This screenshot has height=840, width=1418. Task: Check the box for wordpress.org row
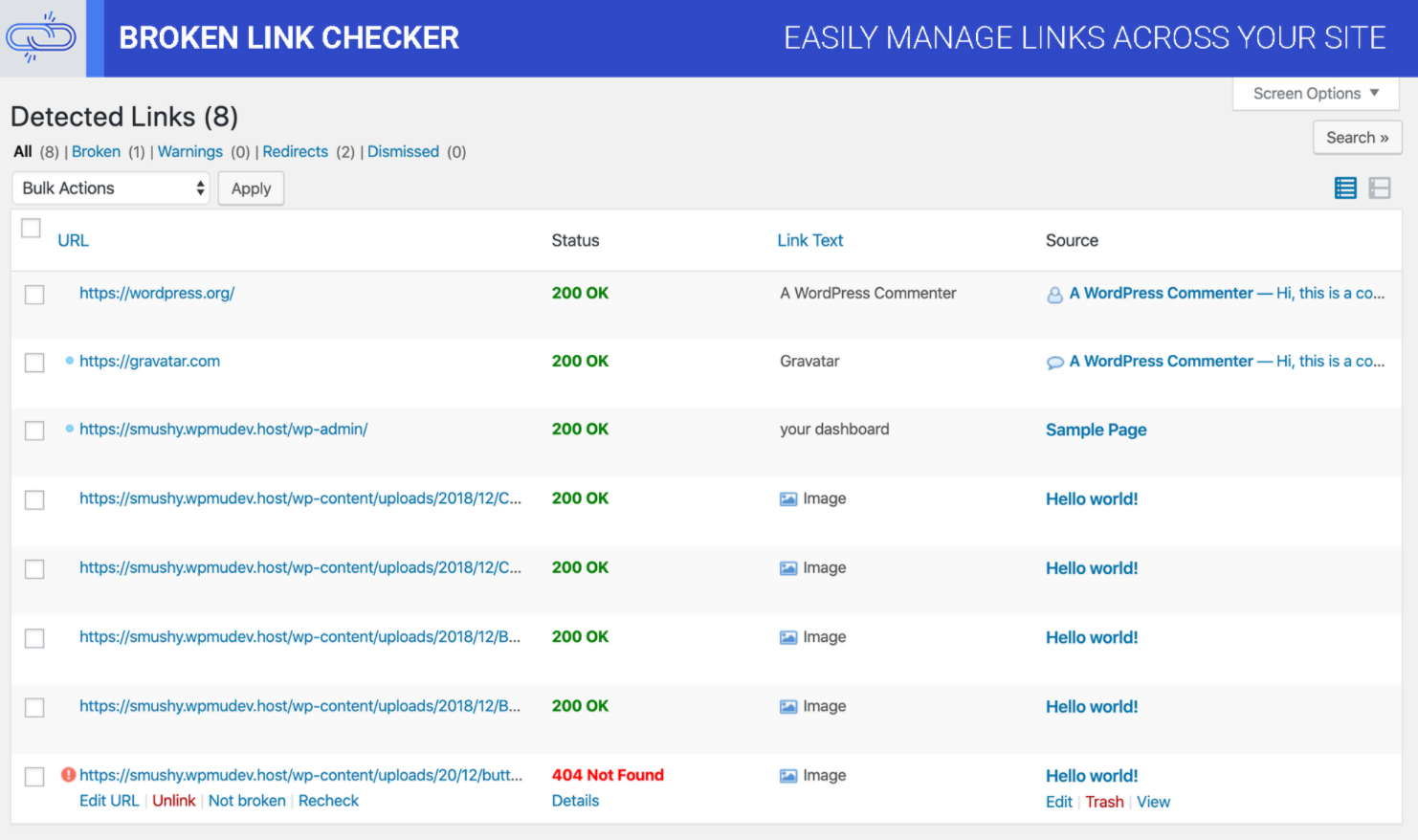34,295
